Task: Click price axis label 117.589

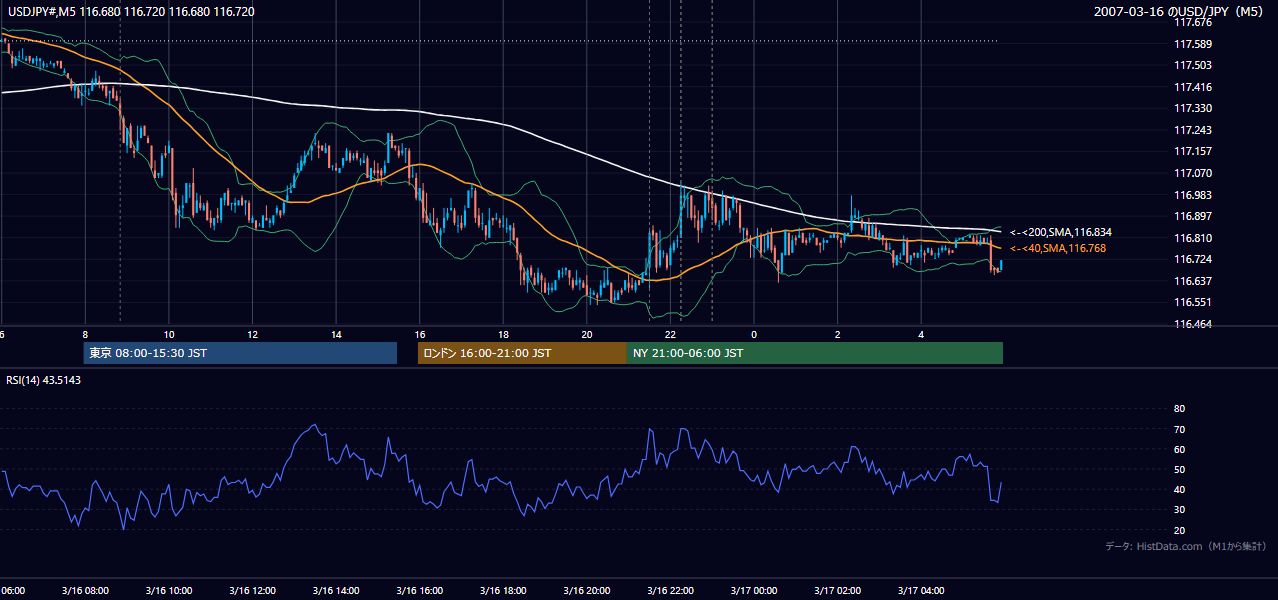Action: click(1192, 44)
